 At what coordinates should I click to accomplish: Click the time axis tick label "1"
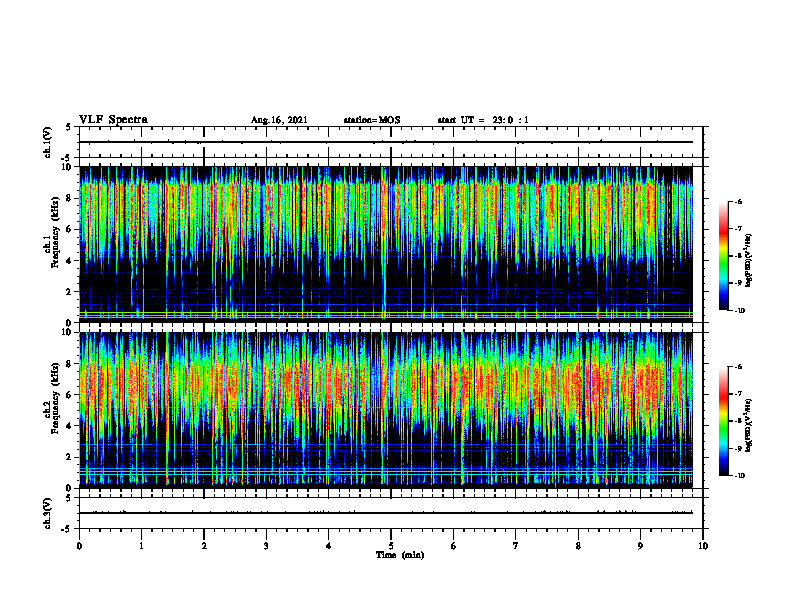tap(141, 546)
